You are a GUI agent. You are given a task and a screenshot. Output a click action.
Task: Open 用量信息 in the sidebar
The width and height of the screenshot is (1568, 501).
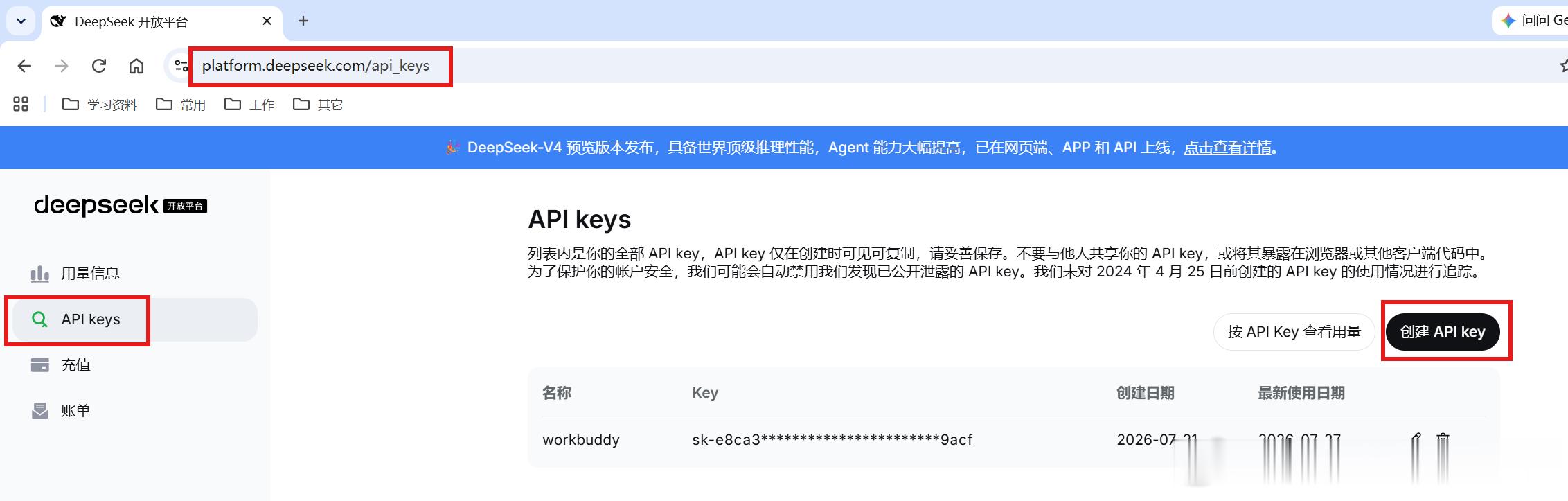tap(135, 274)
